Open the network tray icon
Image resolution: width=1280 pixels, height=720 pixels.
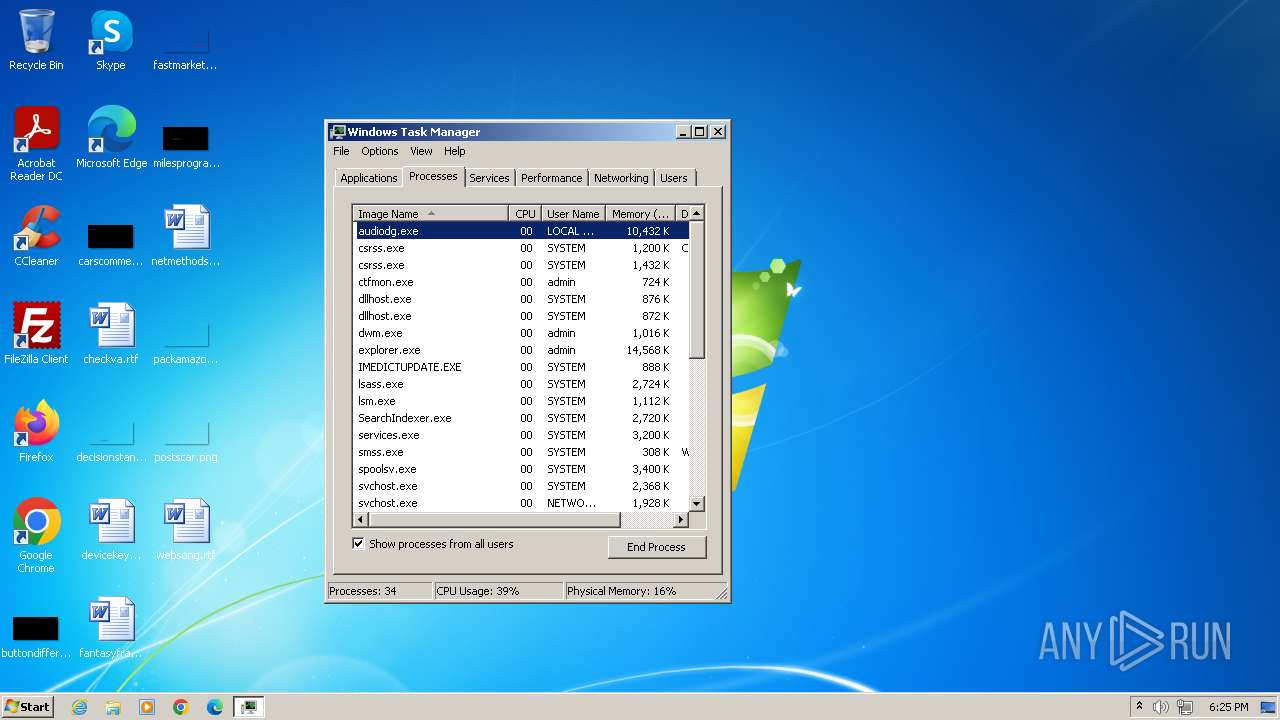click(x=1185, y=707)
